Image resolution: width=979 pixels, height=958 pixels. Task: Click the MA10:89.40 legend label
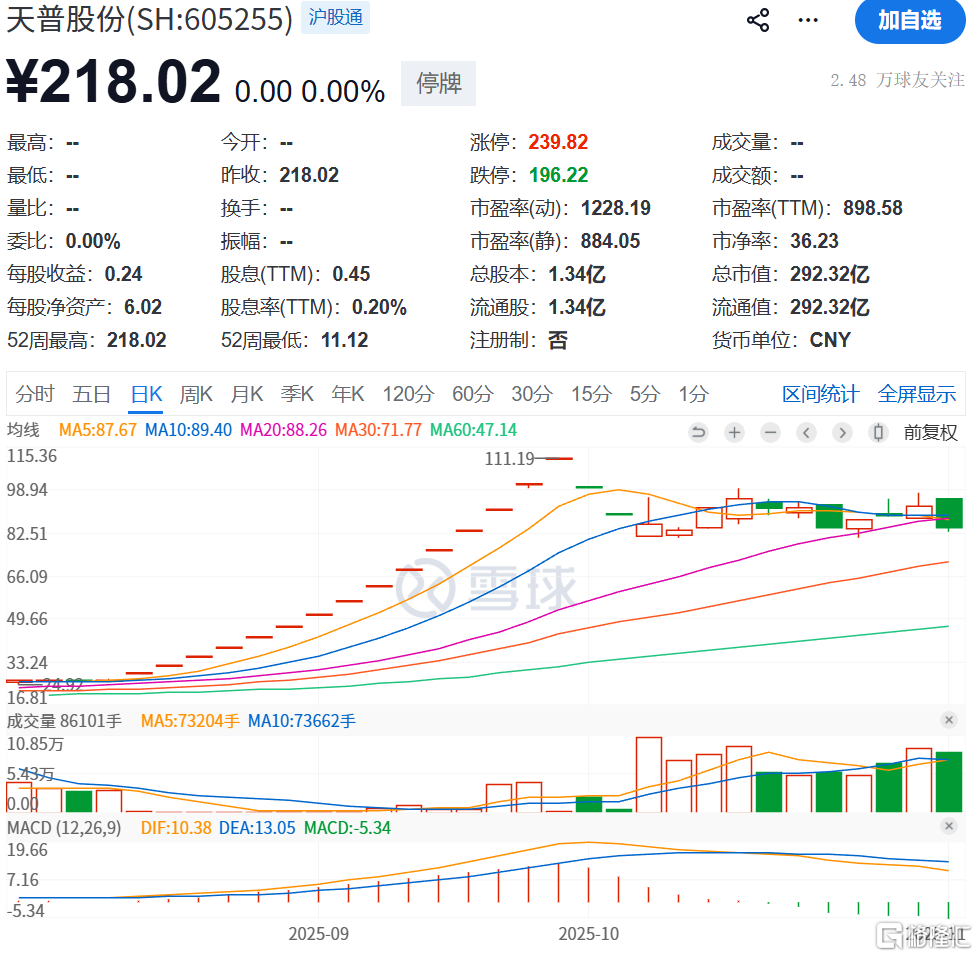click(188, 430)
